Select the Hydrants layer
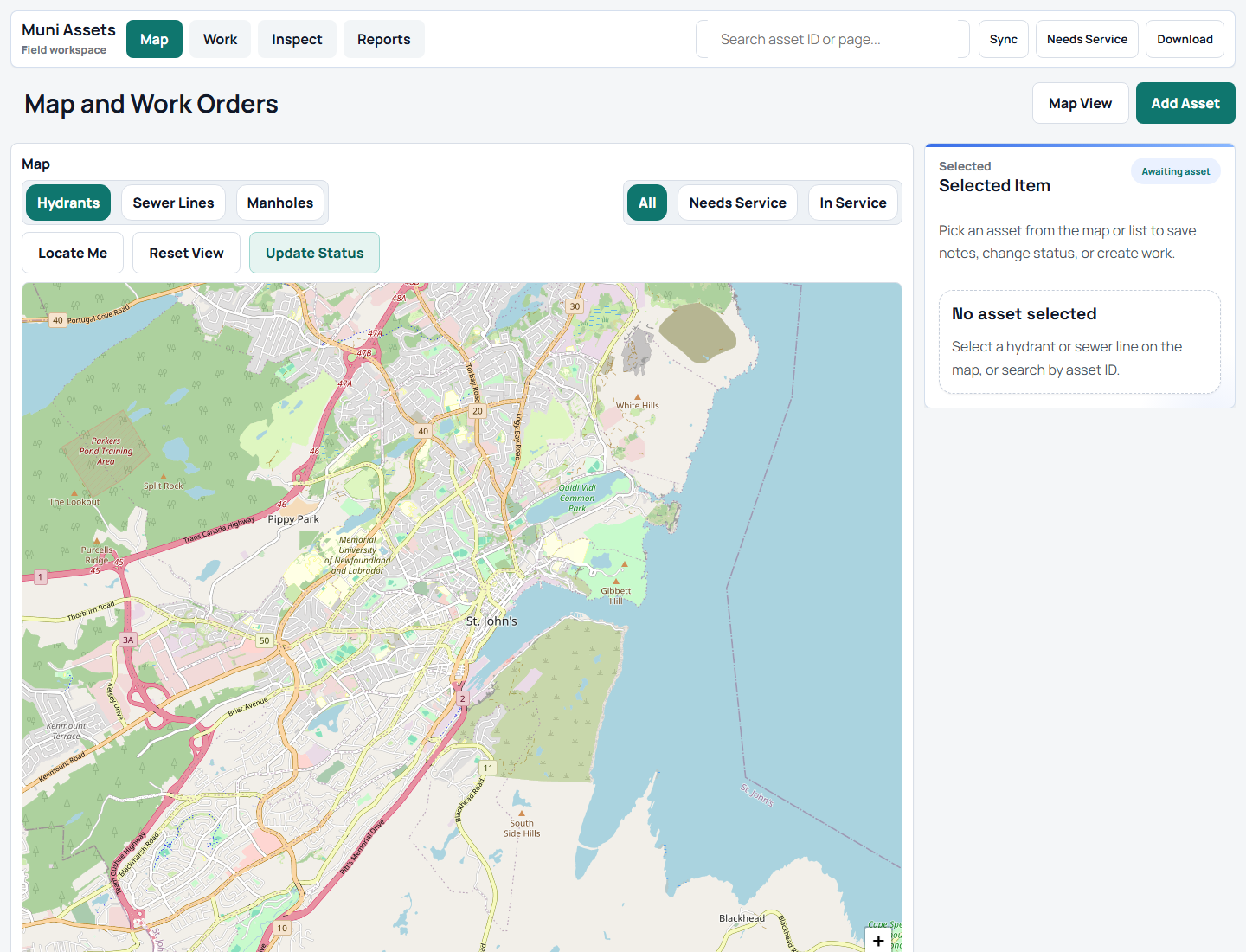 tap(68, 203)
